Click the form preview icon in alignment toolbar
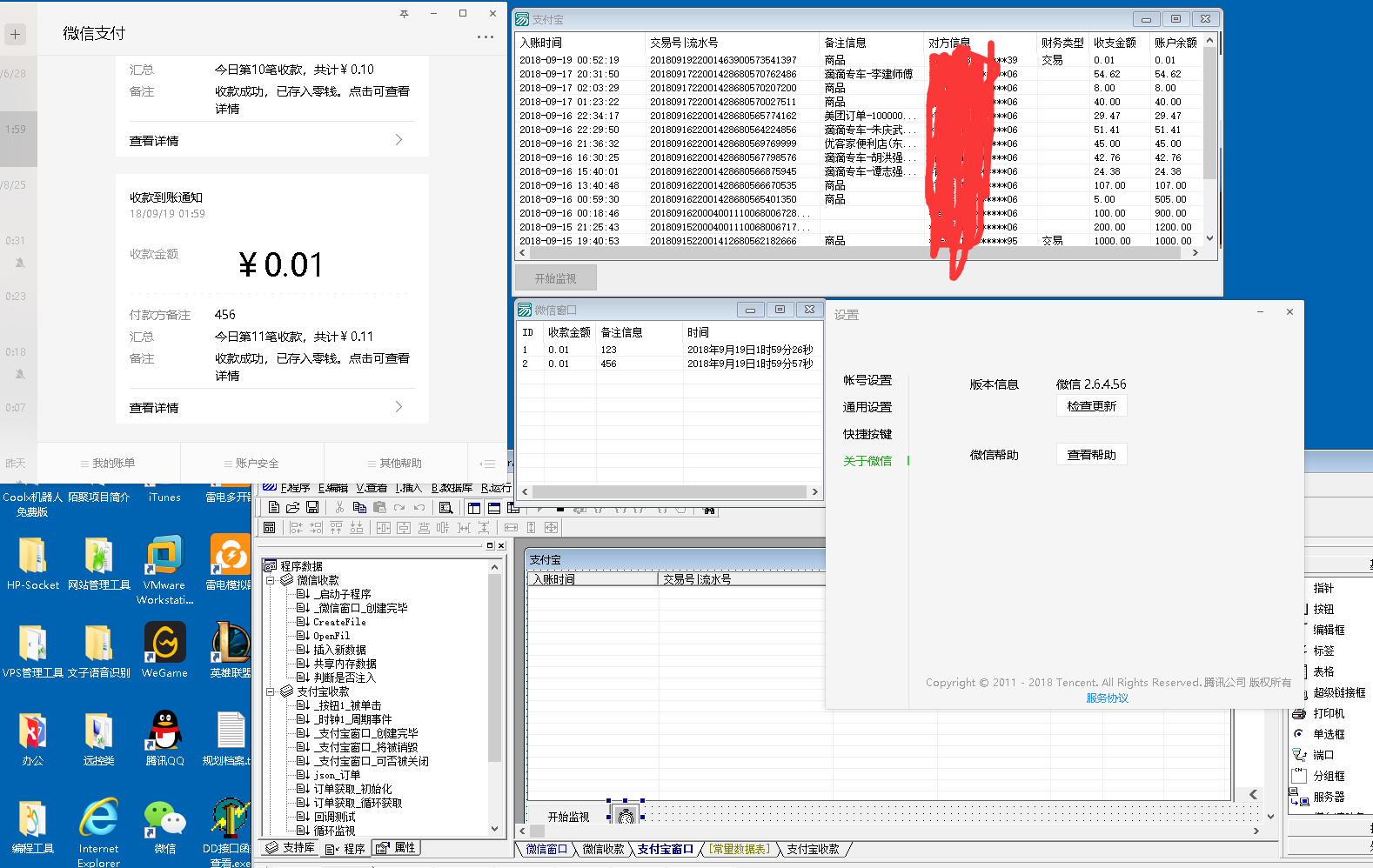Viewport: 1373px width, 868px height. [x=270, y=527]
